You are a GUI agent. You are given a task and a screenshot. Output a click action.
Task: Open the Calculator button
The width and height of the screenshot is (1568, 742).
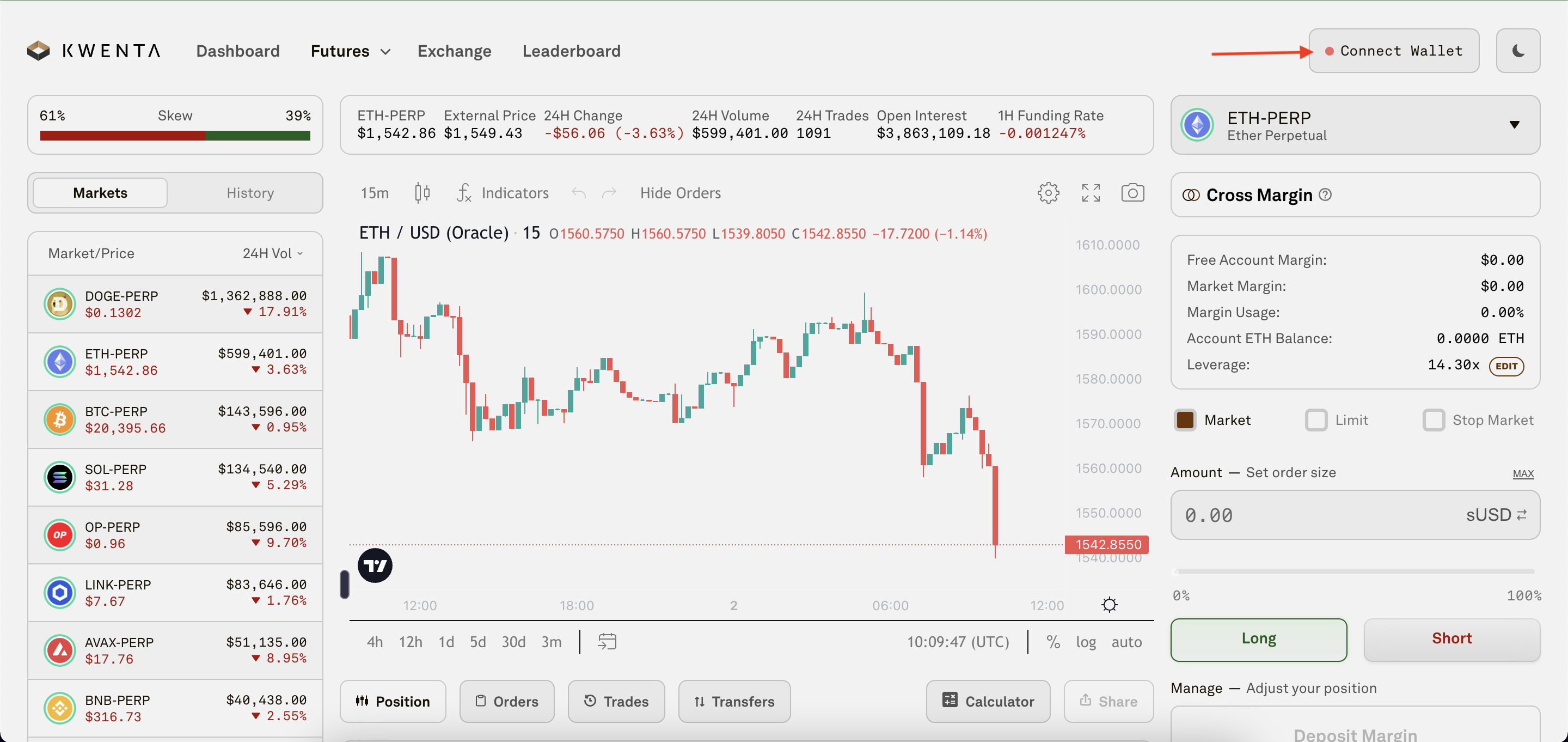988,701
